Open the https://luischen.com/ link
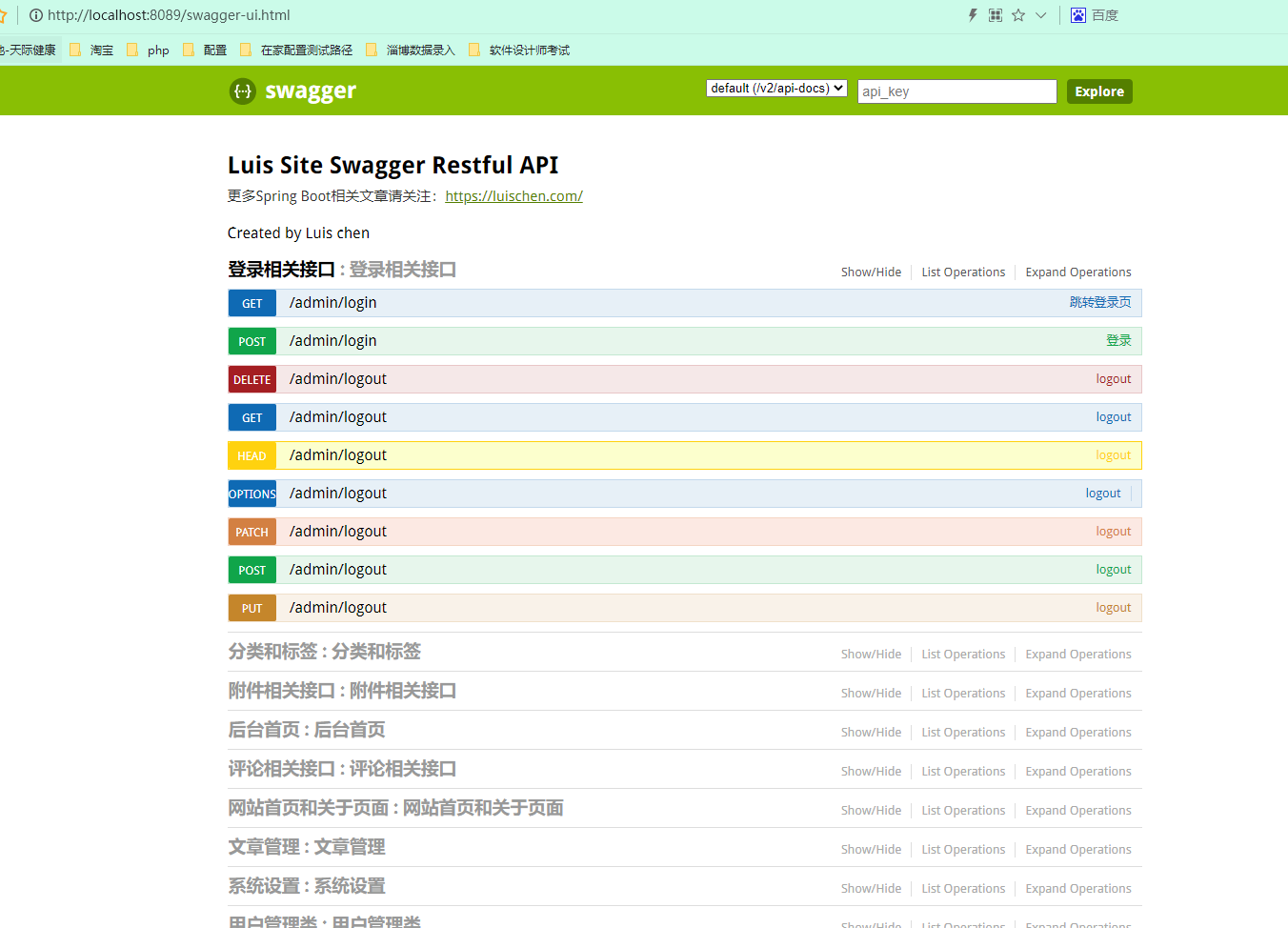Image resolution: width=1288 pixels, height=928 pixels. tap(513, 196)
